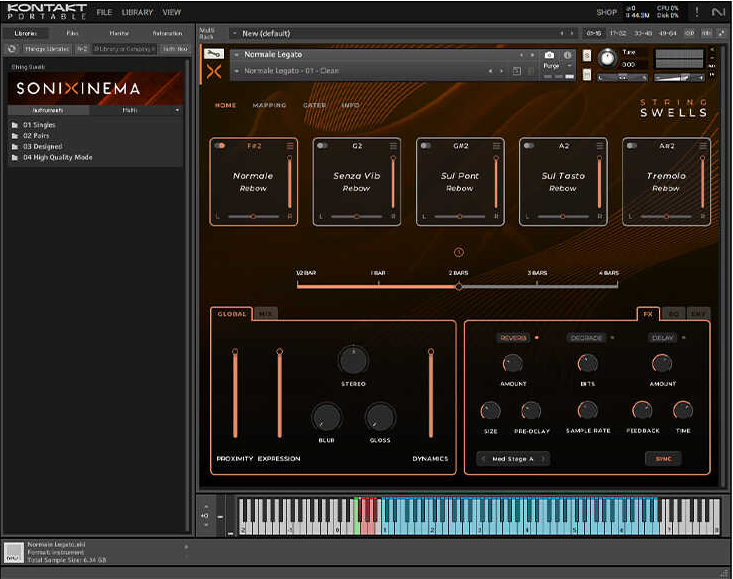
Task: Switch to the INFO tab
Action: coord(350,106)
